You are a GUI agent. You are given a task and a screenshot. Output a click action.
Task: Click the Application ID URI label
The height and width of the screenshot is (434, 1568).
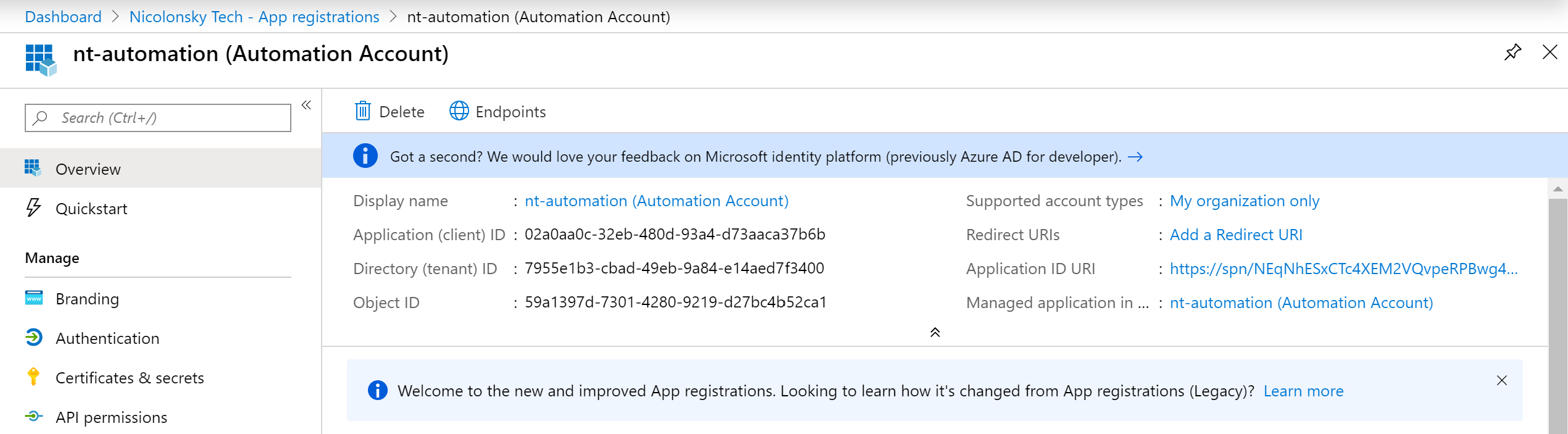tap(1030, 269)
